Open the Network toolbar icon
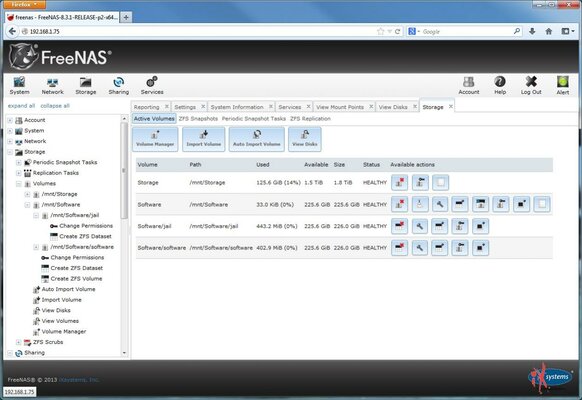The image size is (582, 400). 52,86
